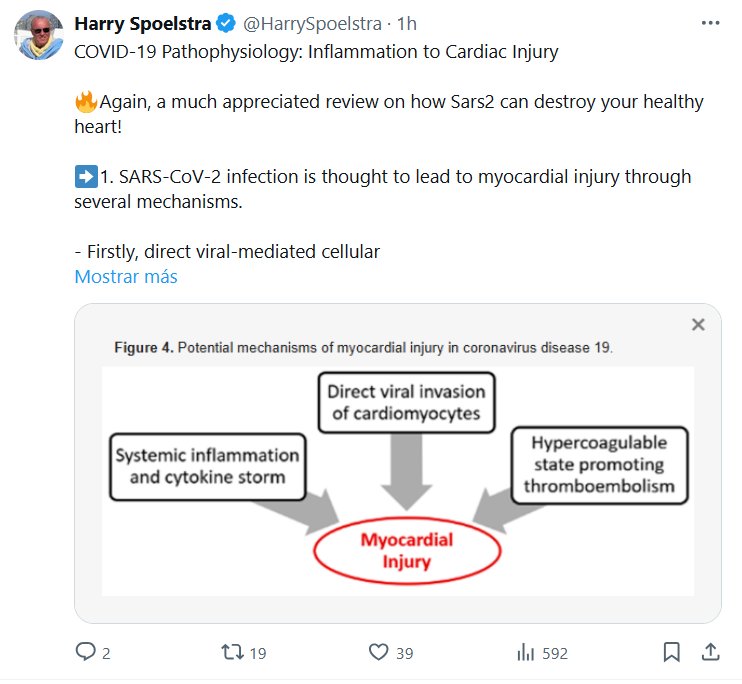Screen dimensions: 742x684
Task: Click the Figure 4 caption text
Action: (x=363, y=348)
